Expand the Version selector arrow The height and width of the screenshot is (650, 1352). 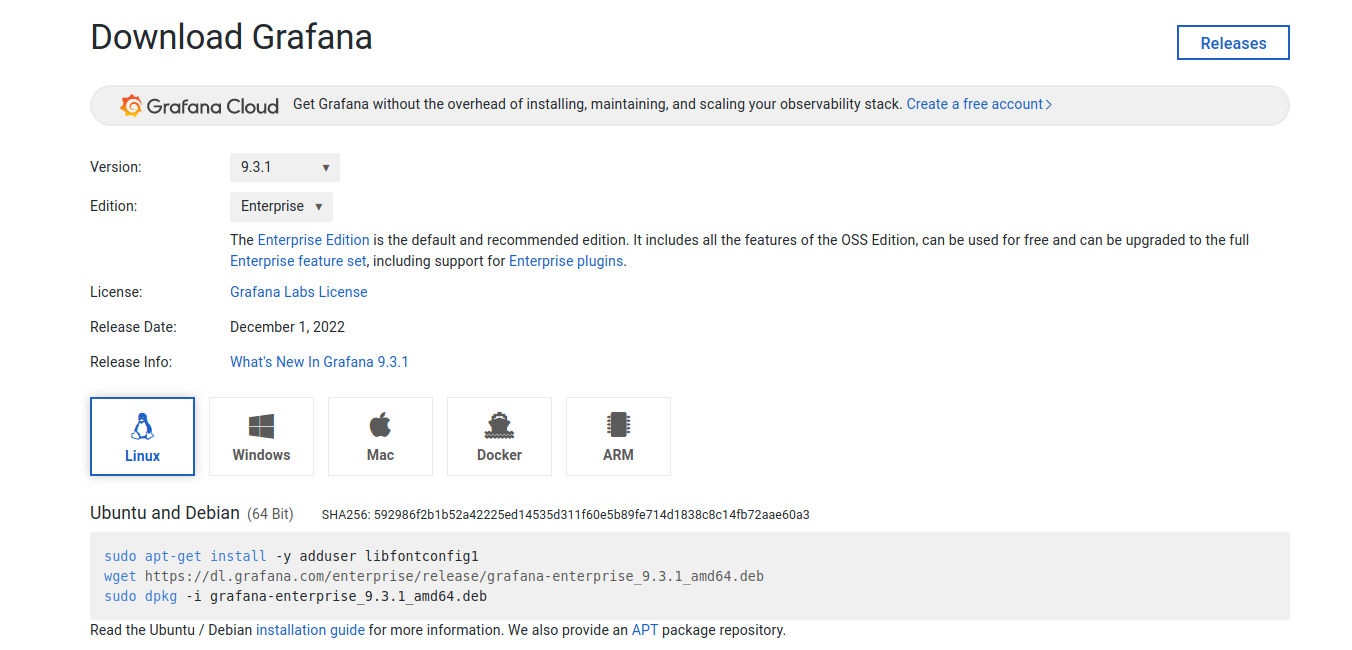point(327,167)
